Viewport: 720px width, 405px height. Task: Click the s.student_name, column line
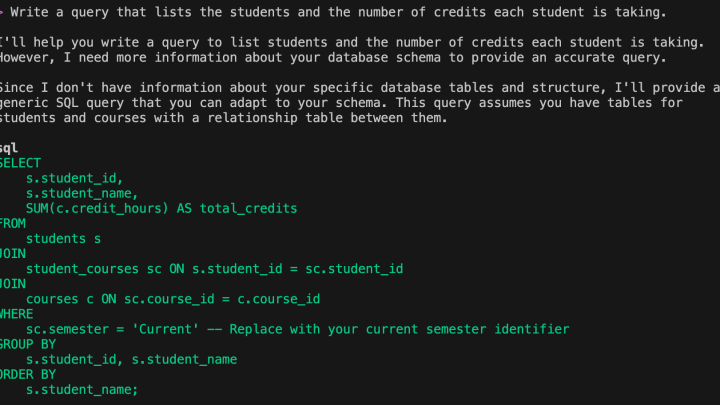82,193
